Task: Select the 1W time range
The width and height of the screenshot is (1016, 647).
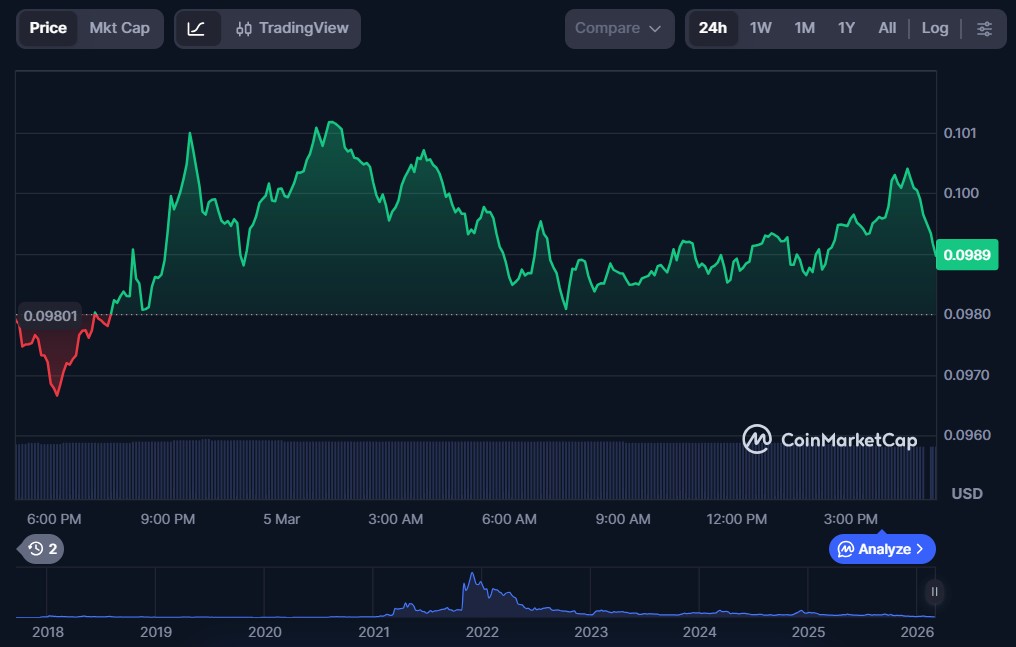Action: coord(760,29)
